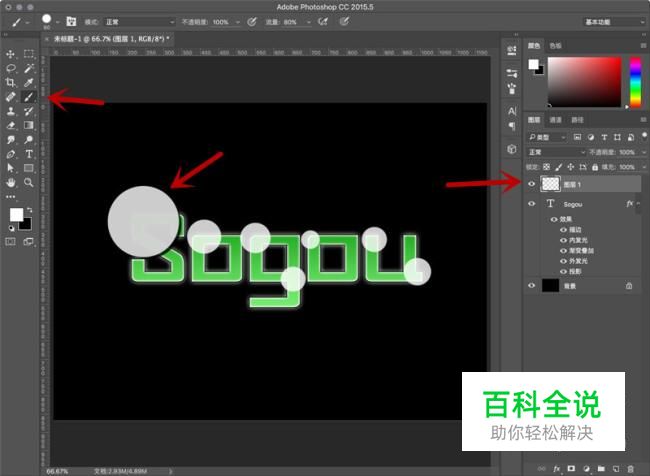Select the Magic Wand tool
This screenshot has width=650, height=476.
click(x=29, y=68)
